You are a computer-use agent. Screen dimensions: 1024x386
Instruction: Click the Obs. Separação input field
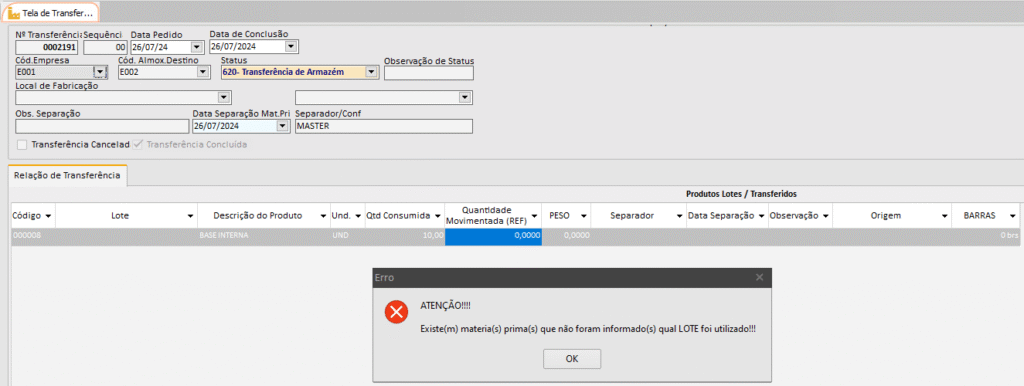(x=102, y=126)
